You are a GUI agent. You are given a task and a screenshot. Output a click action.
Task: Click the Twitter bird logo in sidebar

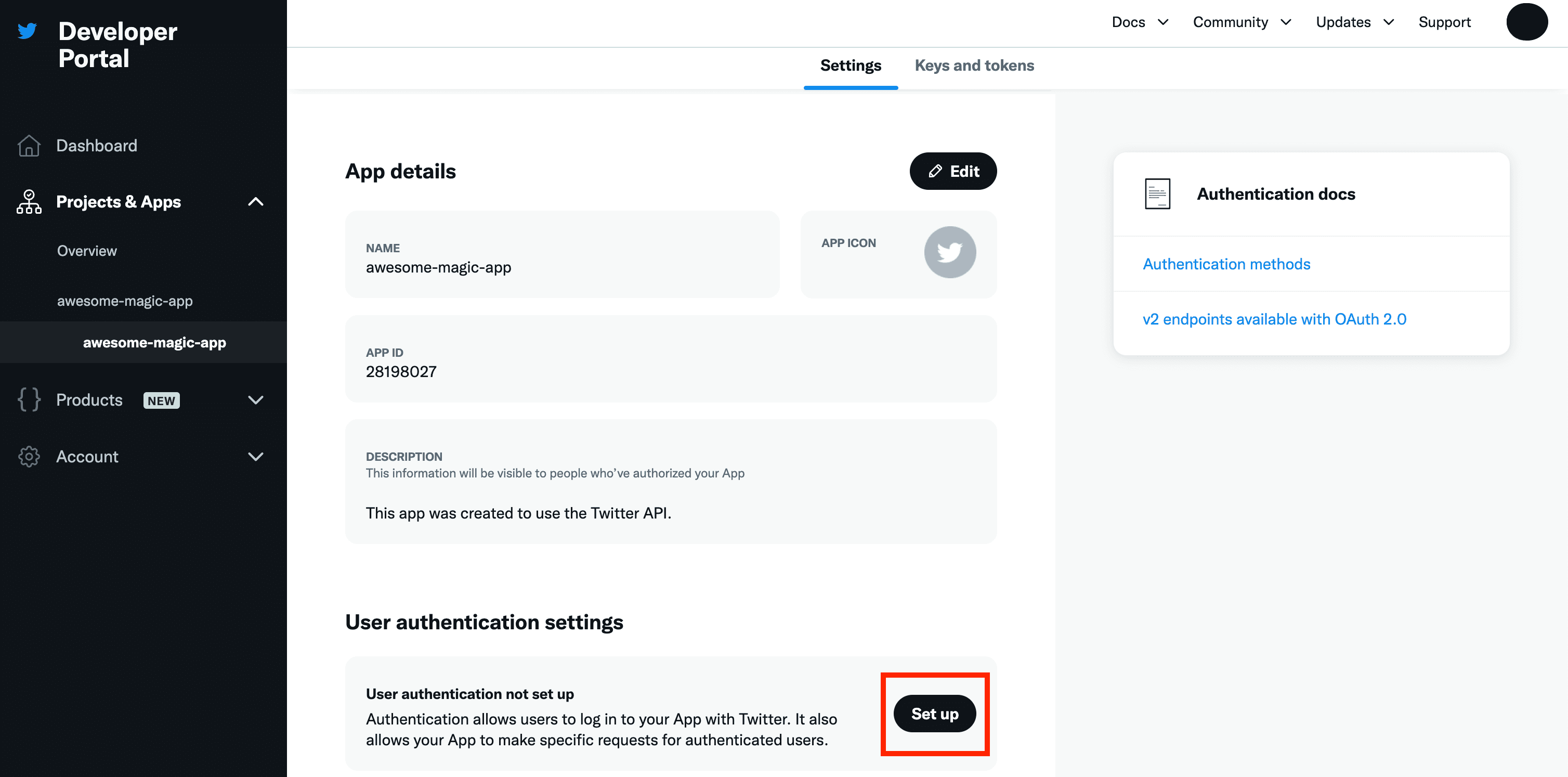point(28,31)
